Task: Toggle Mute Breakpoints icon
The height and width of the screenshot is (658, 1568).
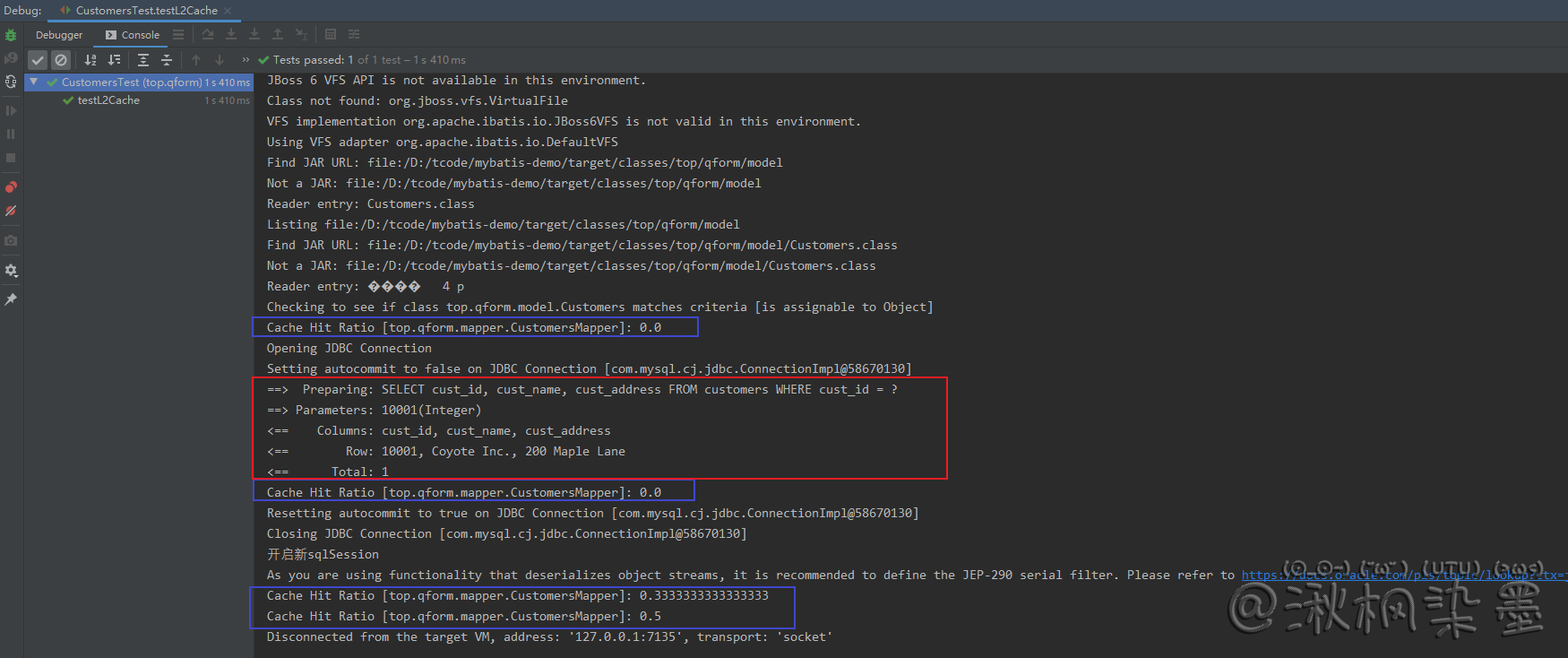Action: pos(11,212)
